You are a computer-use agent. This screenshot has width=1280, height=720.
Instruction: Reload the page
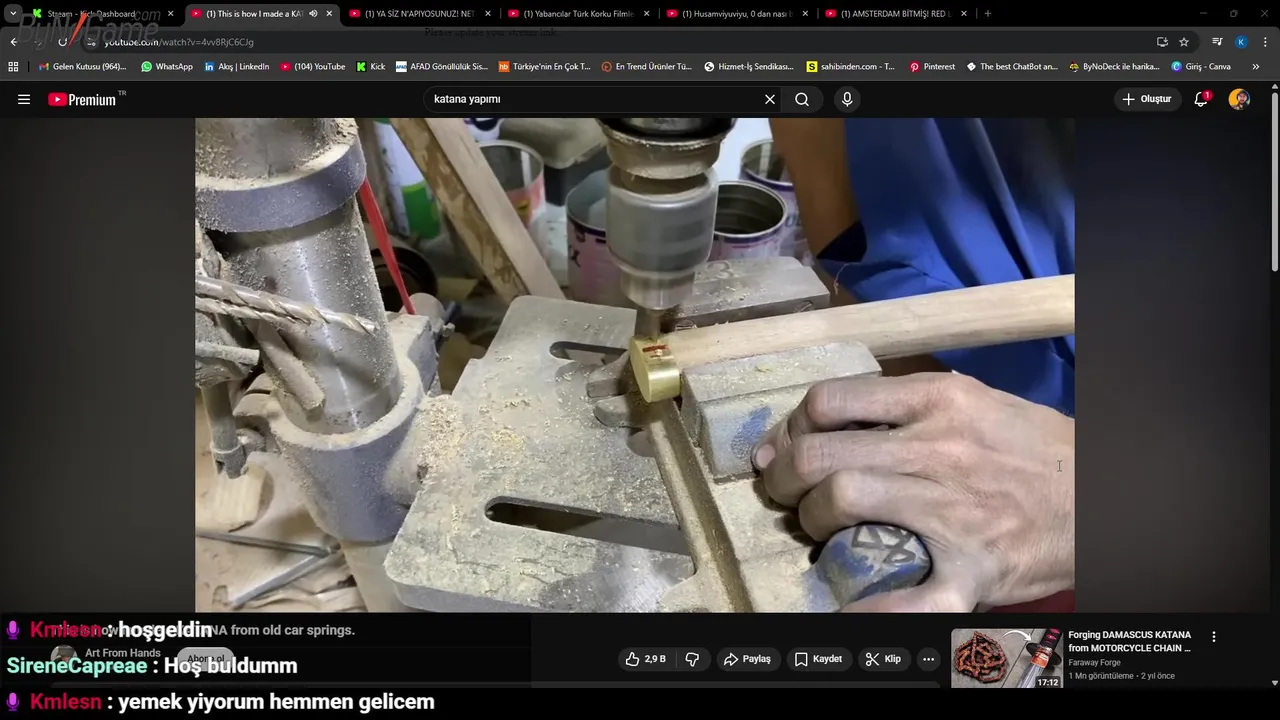click(62, 42)
